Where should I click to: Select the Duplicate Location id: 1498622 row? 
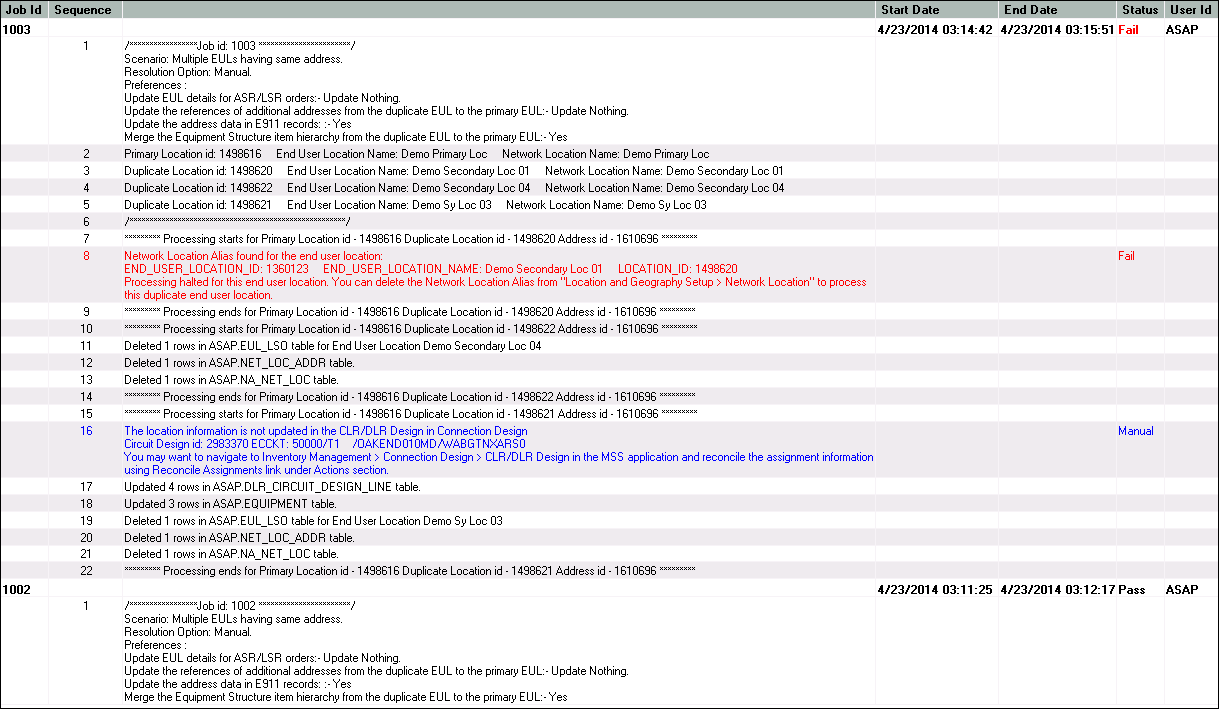(609, 188)
